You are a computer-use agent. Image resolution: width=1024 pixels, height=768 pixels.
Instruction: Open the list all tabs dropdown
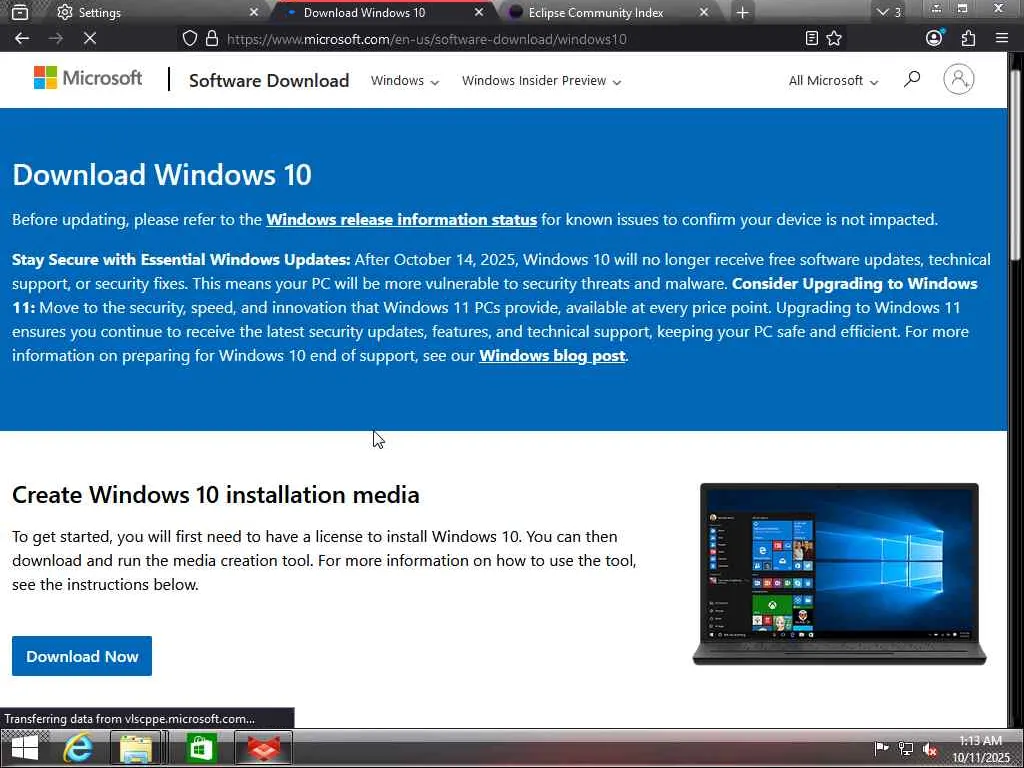coord(889,12)
